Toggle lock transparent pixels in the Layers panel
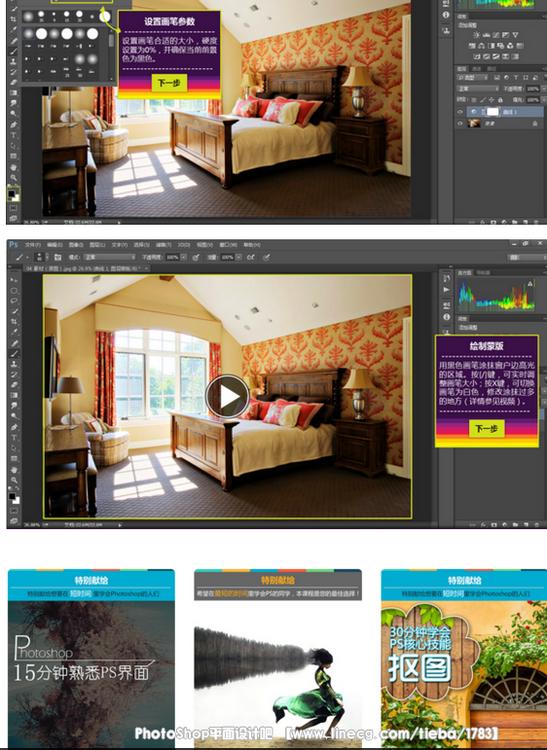Image resolution: width=547 pixels, height=750 pixels. click(474, 100)
